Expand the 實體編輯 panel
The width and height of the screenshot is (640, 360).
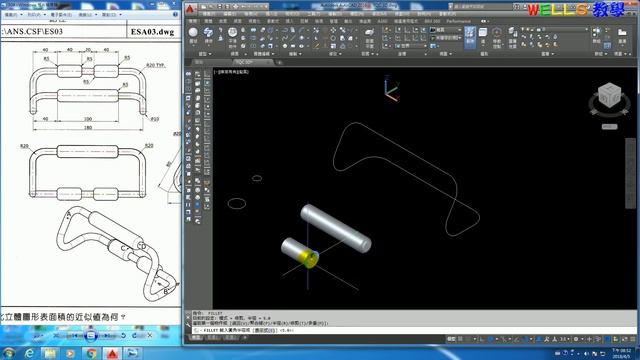tap(263, 54)
